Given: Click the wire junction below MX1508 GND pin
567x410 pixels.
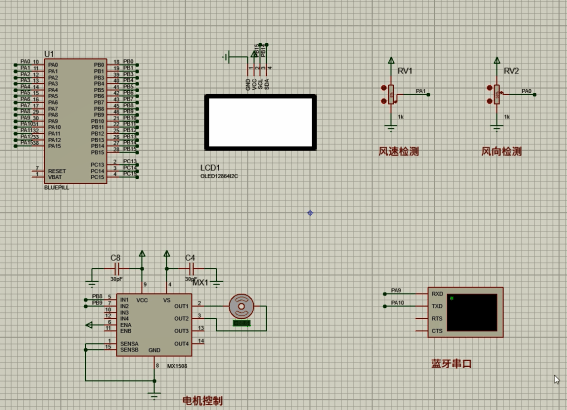Looking at the screenshot, I should point(154,381).
